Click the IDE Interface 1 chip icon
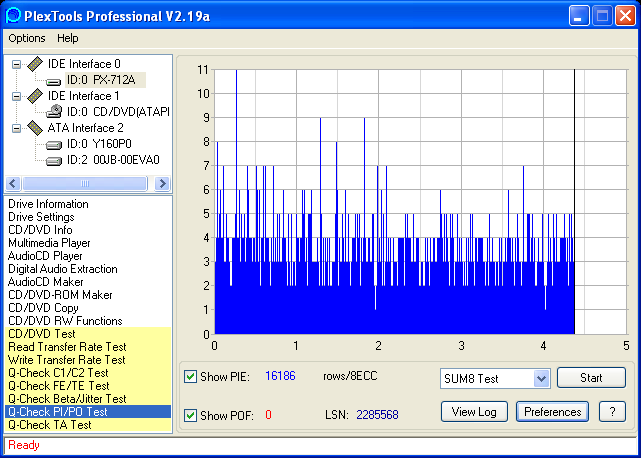 tap(35, 96)
